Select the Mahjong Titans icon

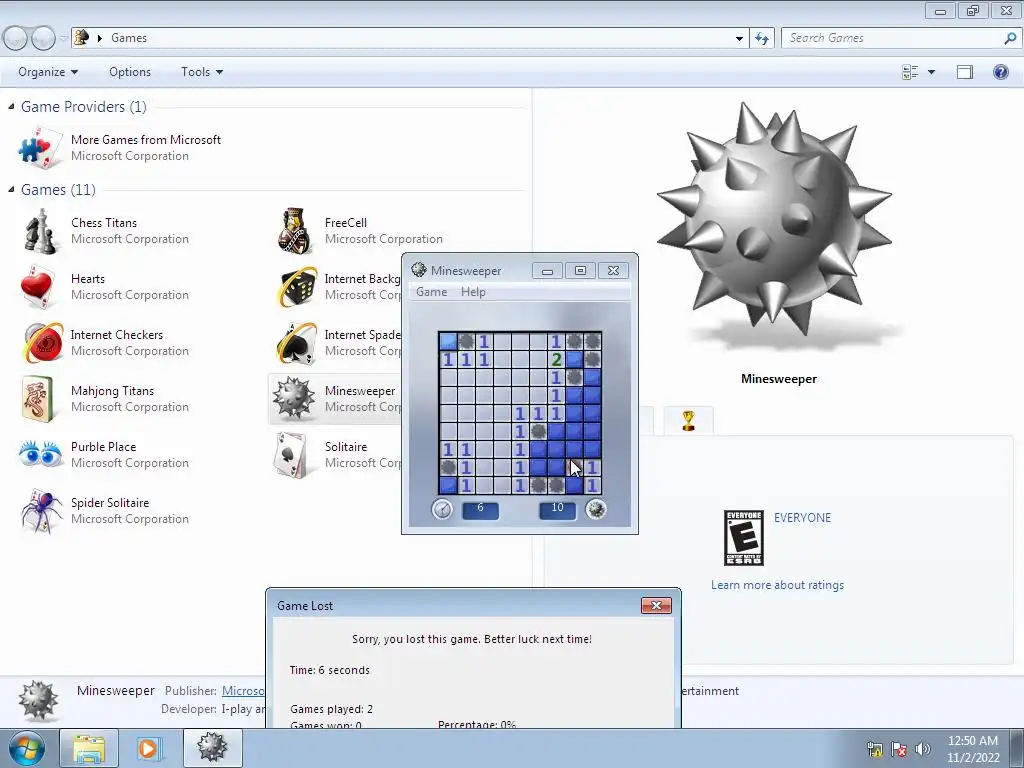37,398
